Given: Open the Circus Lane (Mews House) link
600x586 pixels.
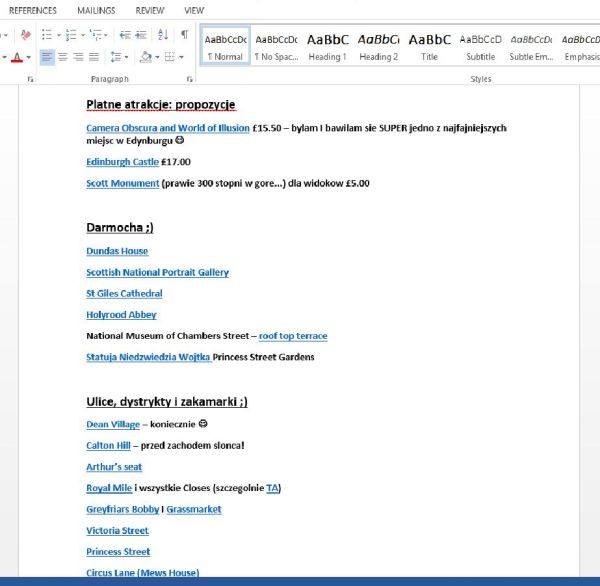Looking at the screenshot, I should (143, 573).
